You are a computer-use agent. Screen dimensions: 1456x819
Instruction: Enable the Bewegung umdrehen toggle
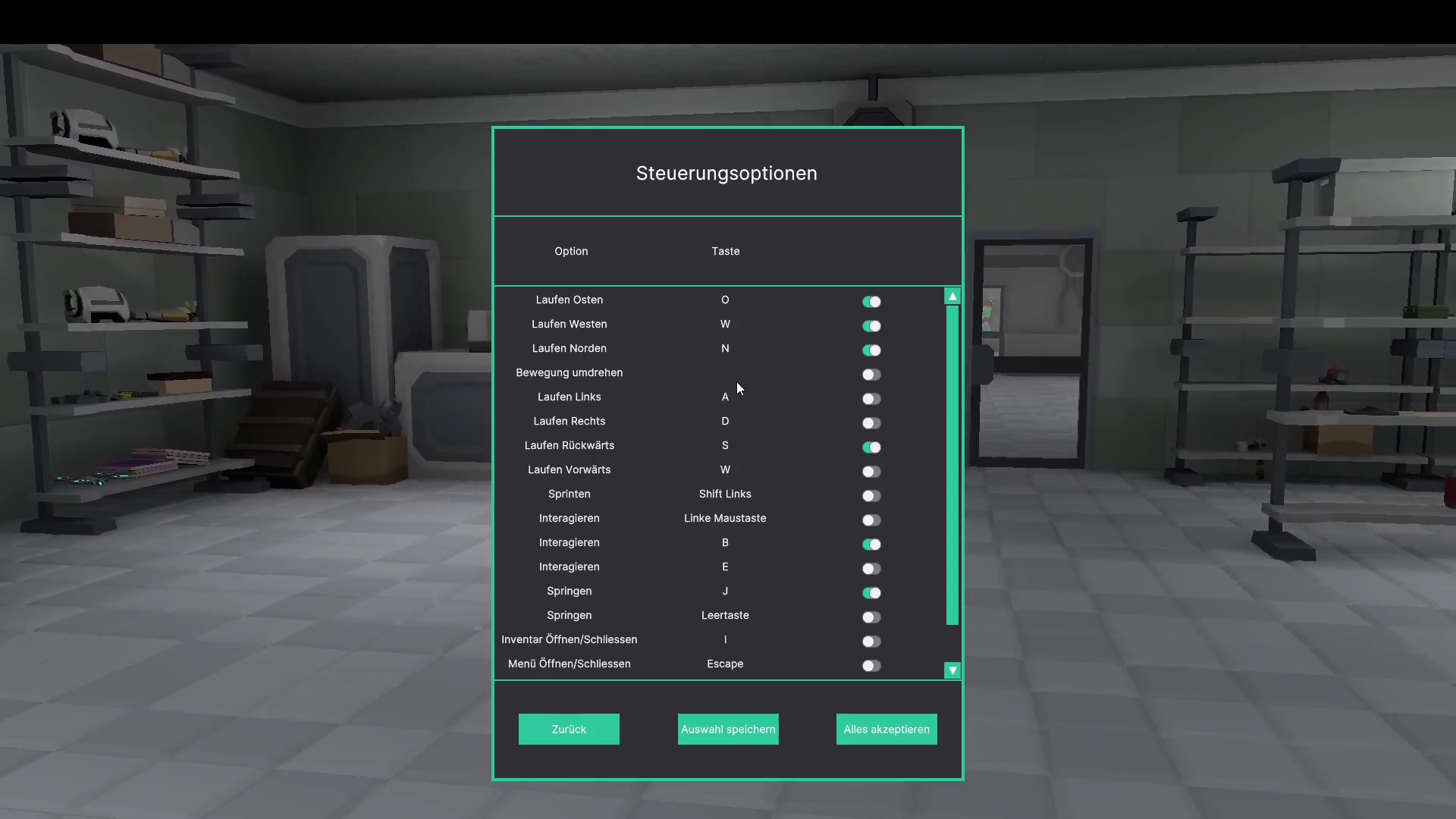871,375
